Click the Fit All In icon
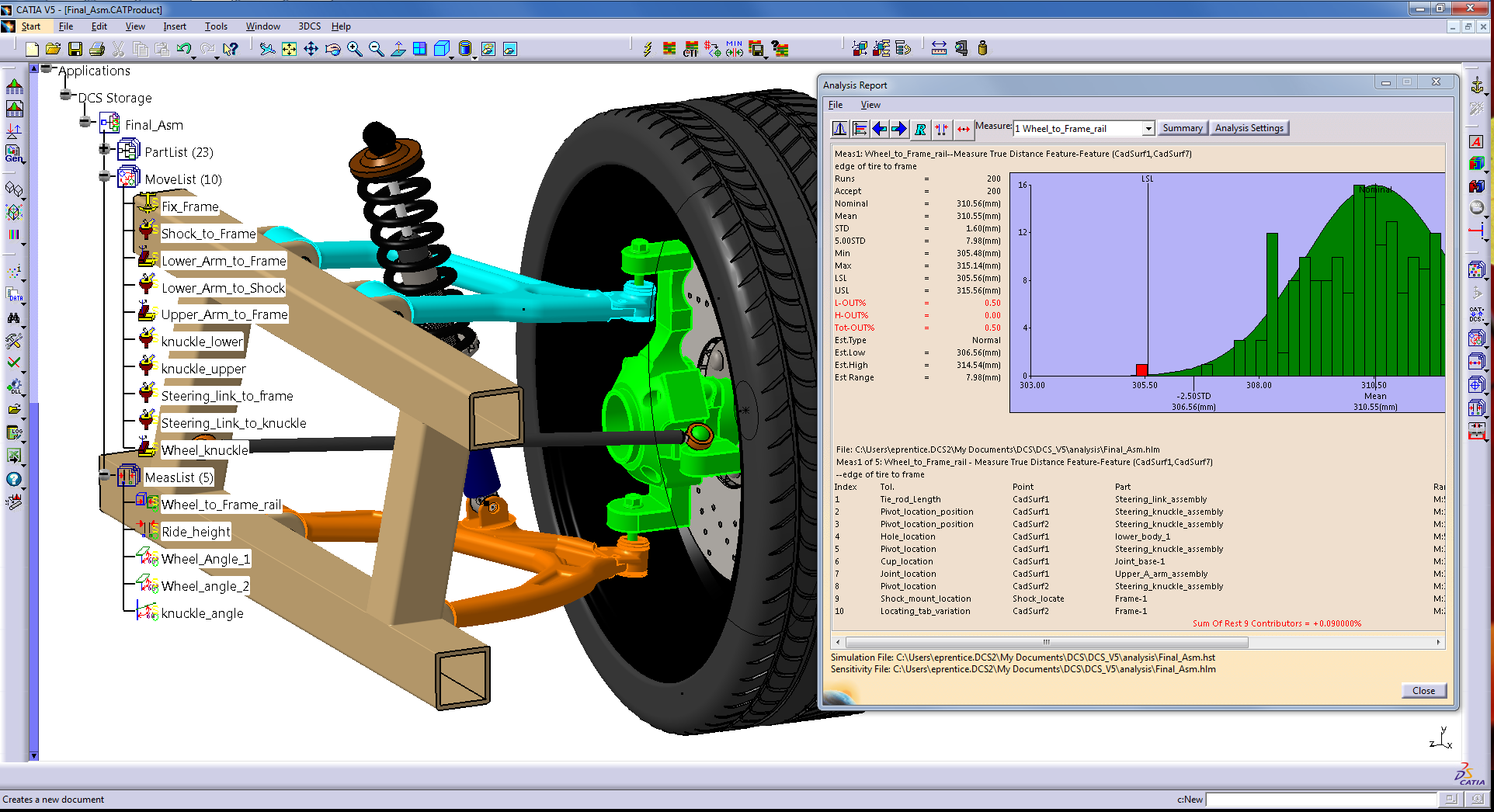This screenshot has width=1494, height=812. [x=289, y=49]
